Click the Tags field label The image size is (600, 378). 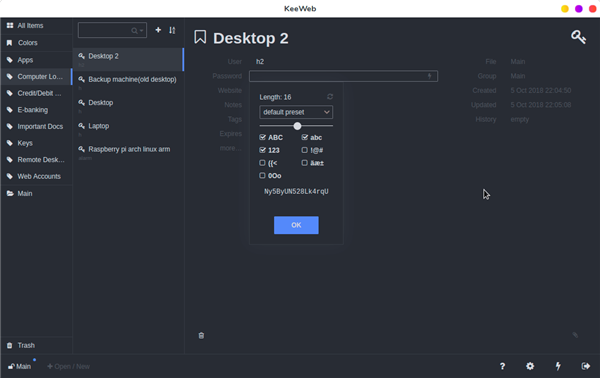pyautogui.click(x=235, y=119)
